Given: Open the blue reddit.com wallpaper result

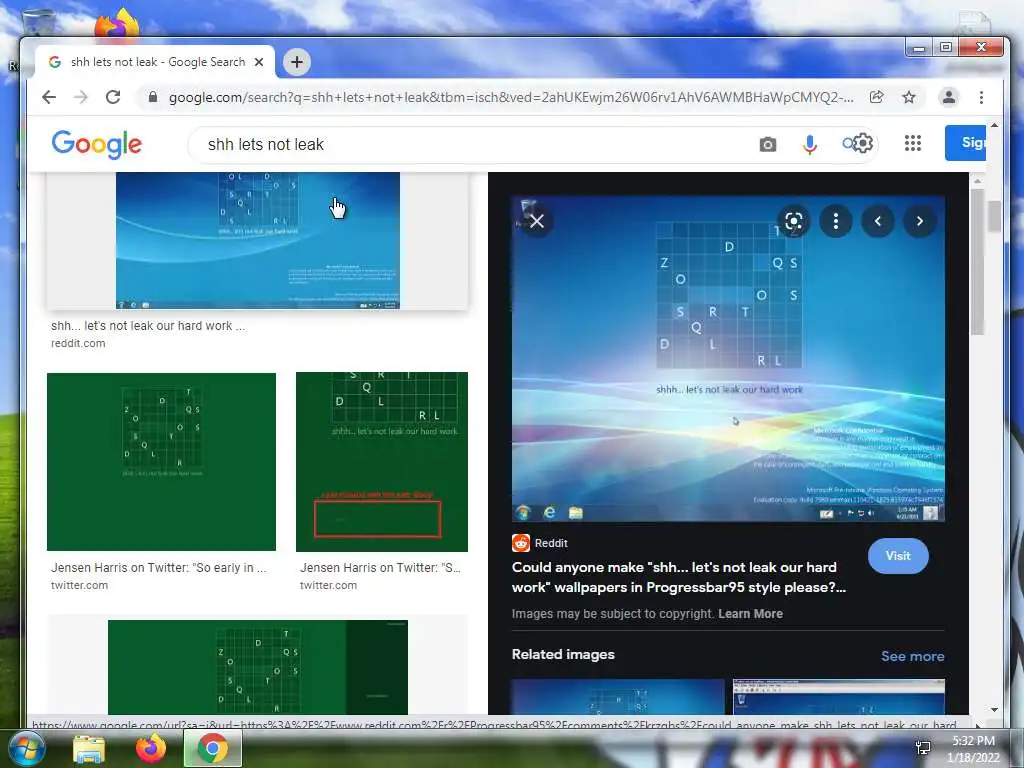Looking at the screenshot, I should click(x=257, y=240).
